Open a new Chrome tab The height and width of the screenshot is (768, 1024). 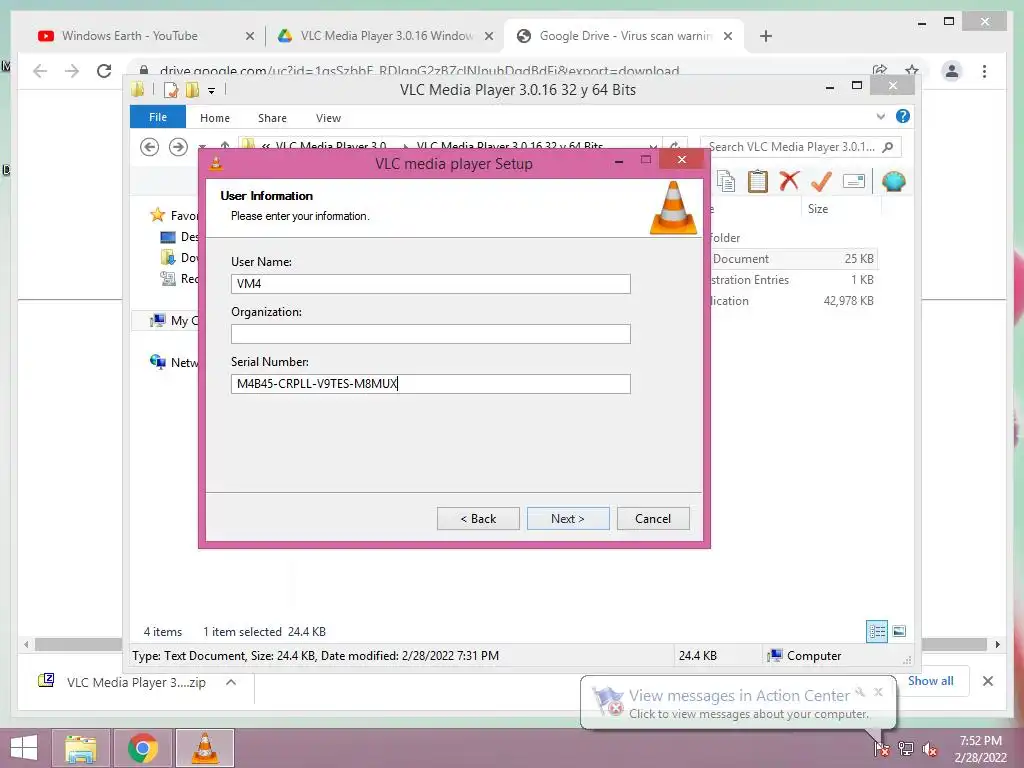coord(766,36)
